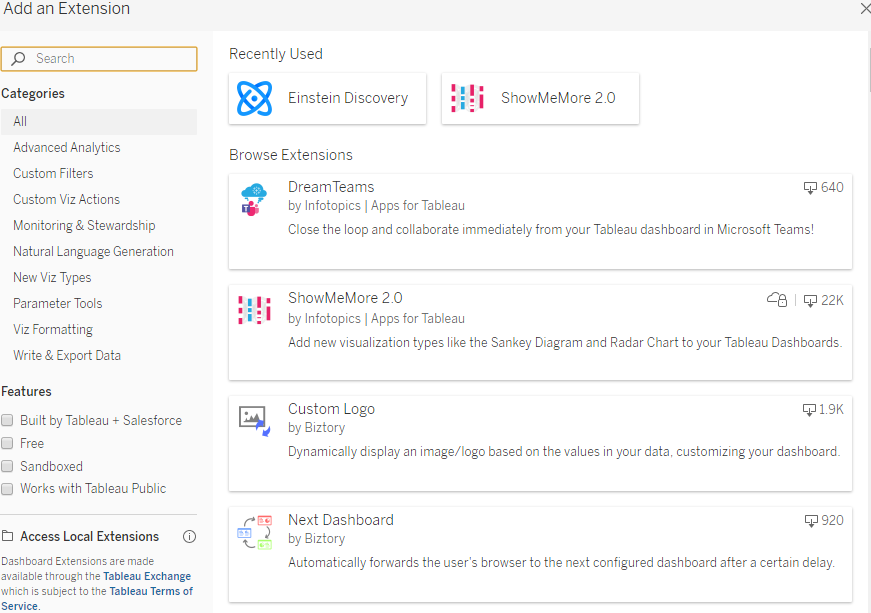This screenshot has width=871, height=613.
Task: Close the Add an Extension dialog
Action: (x=865, y=8)
